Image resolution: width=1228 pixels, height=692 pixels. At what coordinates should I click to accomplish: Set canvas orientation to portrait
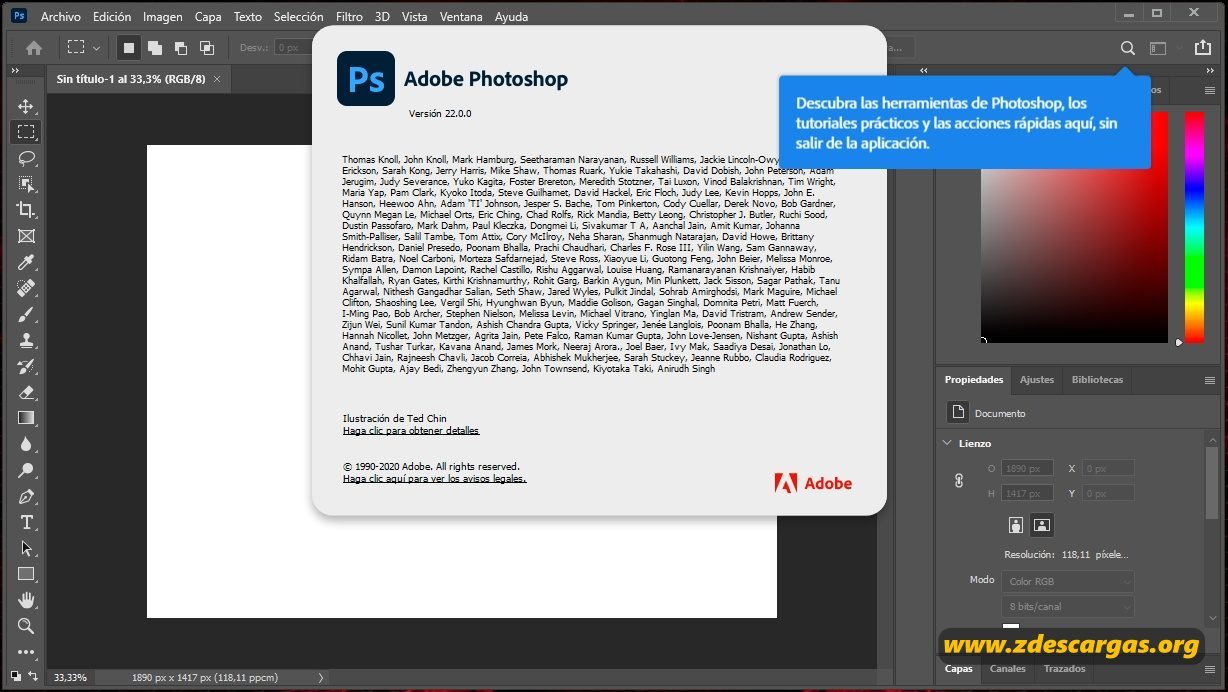(1016, 524)
